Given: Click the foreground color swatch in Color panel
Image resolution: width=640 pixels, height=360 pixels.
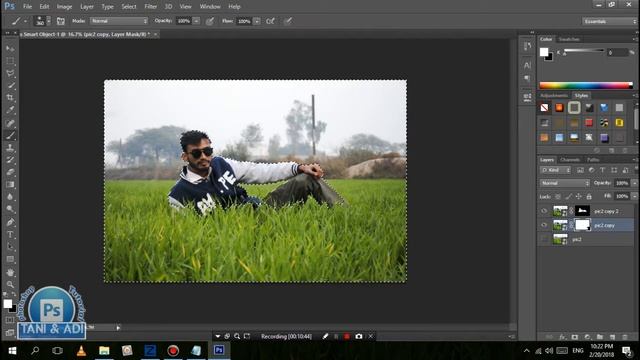Looking at the screenshot, I should tap(544, 52).
